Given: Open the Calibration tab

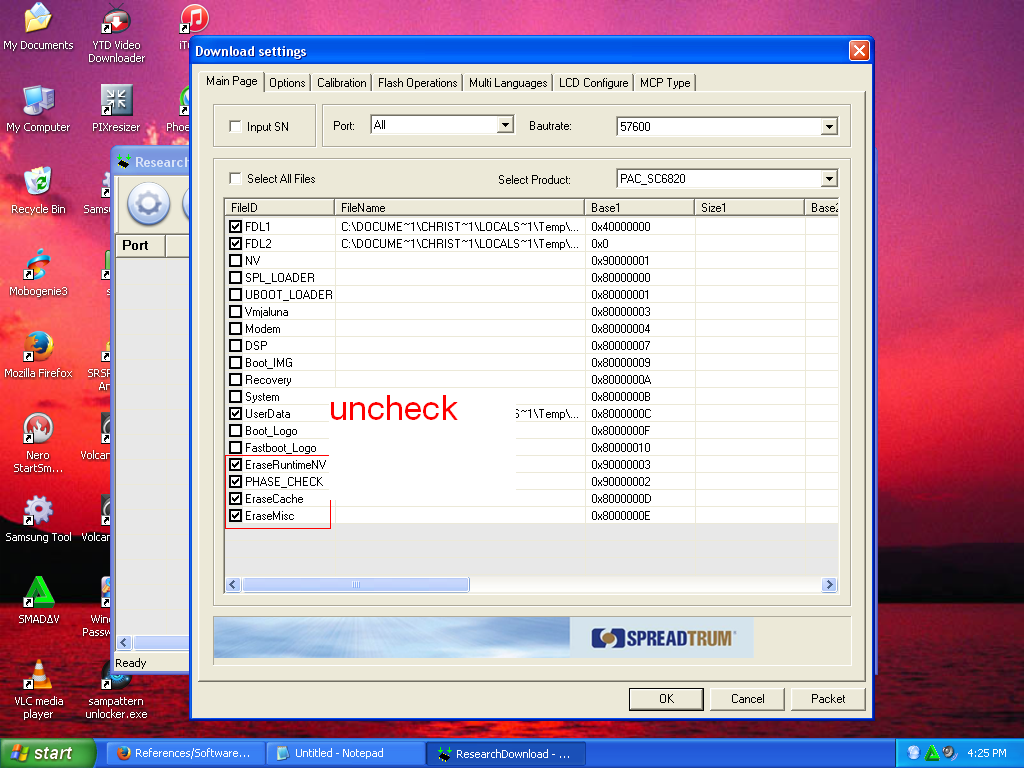Looking at the screenshot, I should point(342,83).
